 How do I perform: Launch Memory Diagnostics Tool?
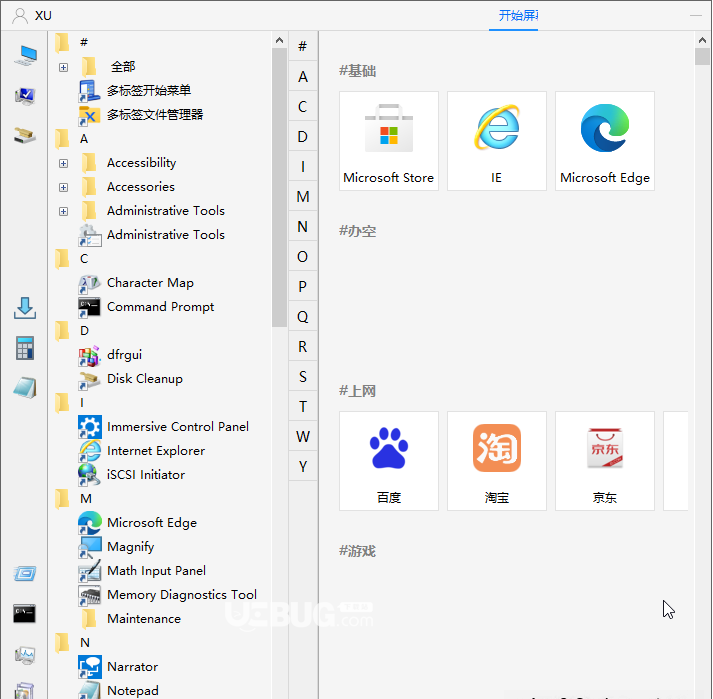(x=168, y=595)
